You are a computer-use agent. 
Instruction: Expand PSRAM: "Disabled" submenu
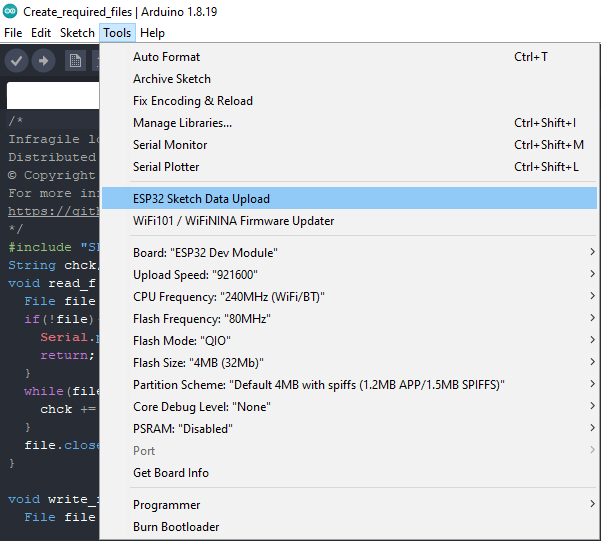349,429
